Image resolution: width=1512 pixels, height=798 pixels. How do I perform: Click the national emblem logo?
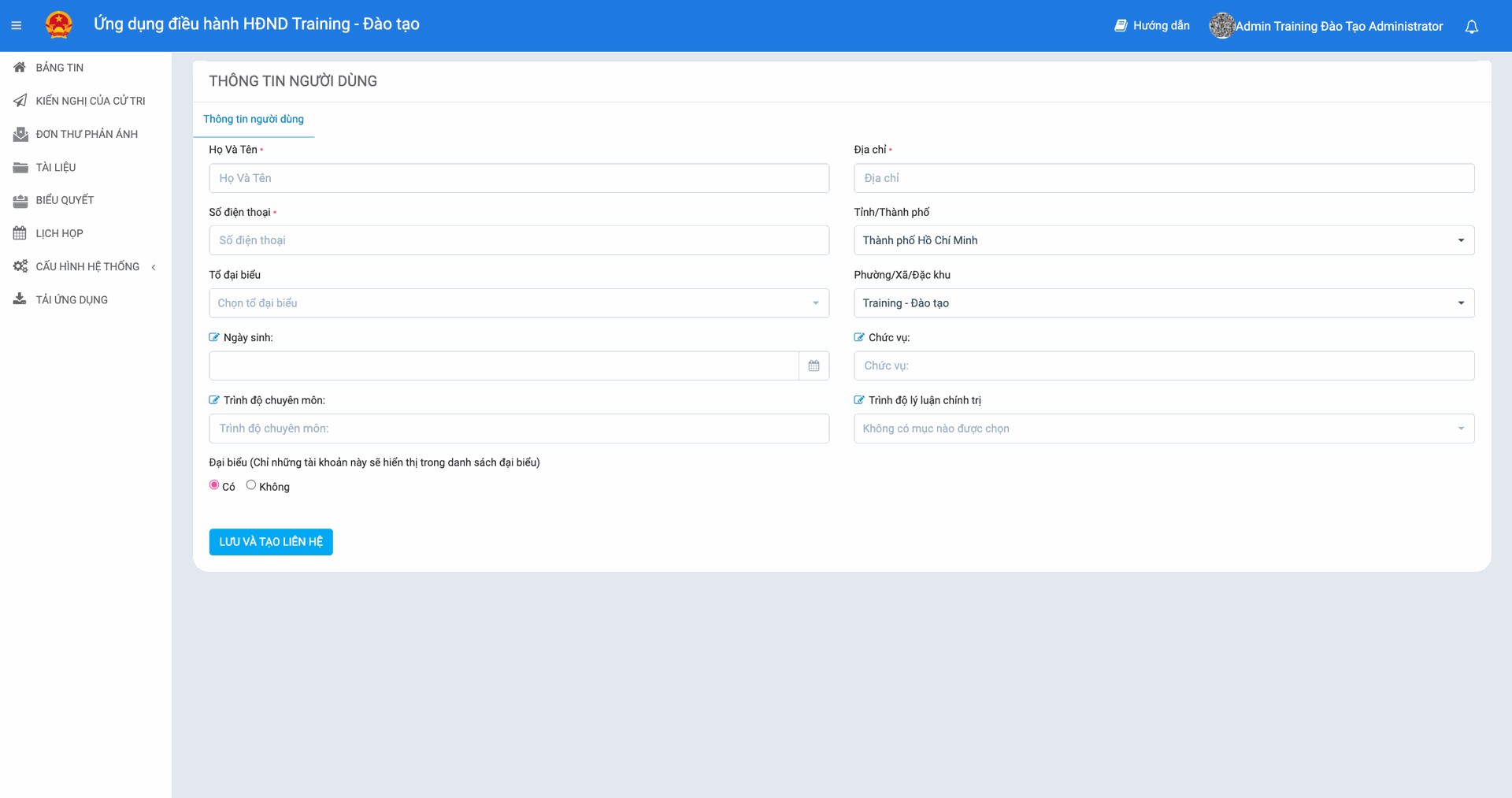[x=59, y=25]
